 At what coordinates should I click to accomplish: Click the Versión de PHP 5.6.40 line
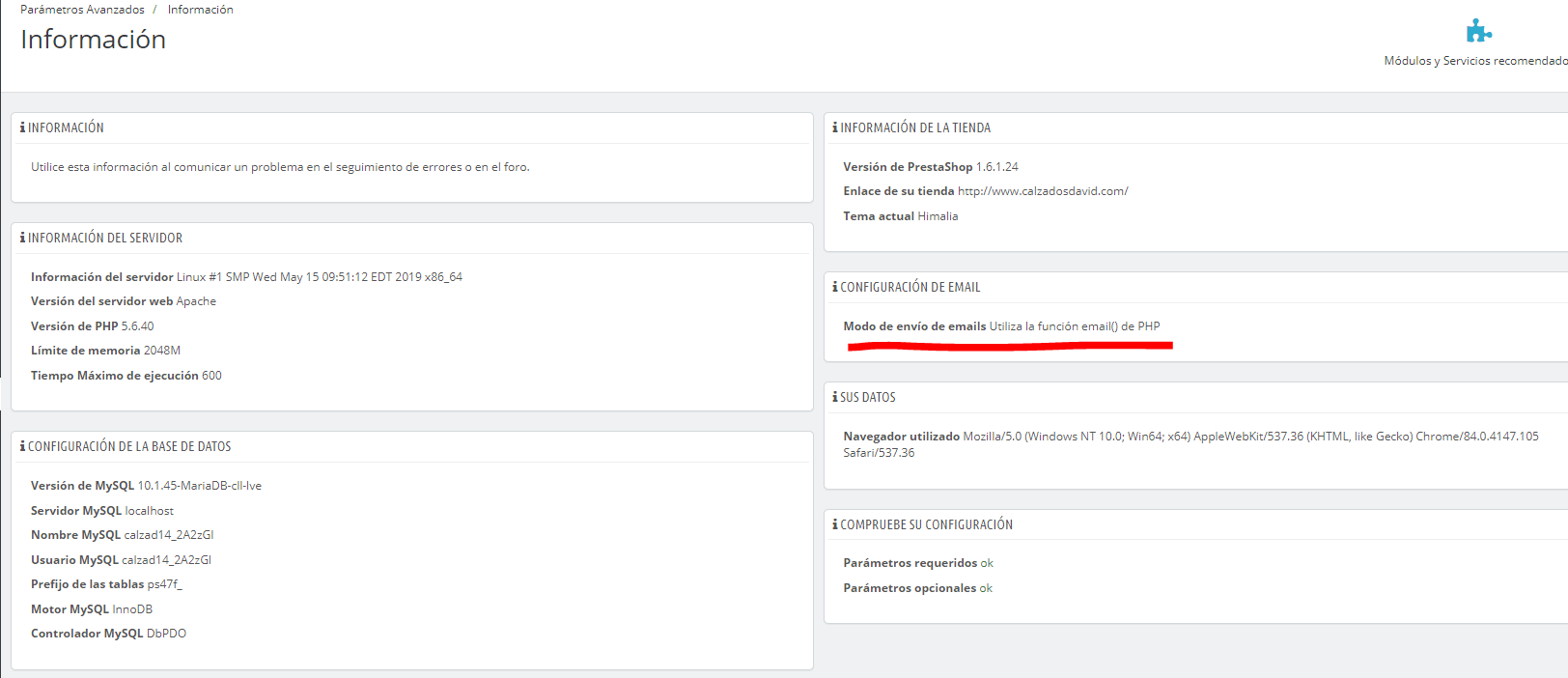[x=93, y=326]
